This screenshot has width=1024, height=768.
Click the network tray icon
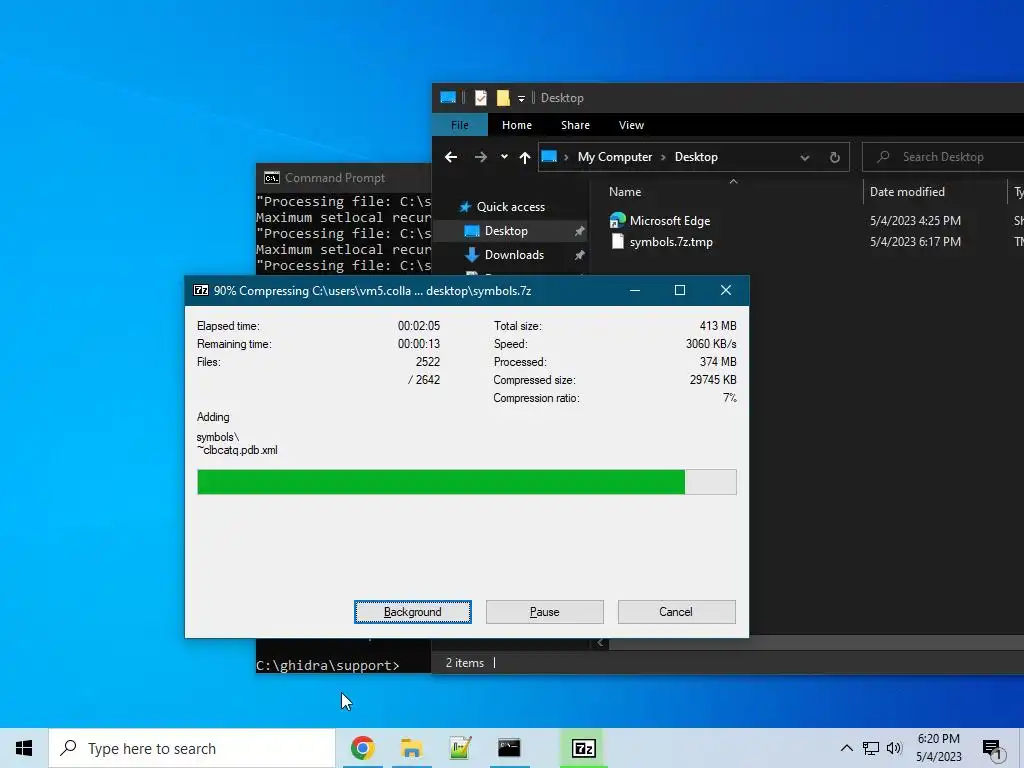click(x=871, y=748)
